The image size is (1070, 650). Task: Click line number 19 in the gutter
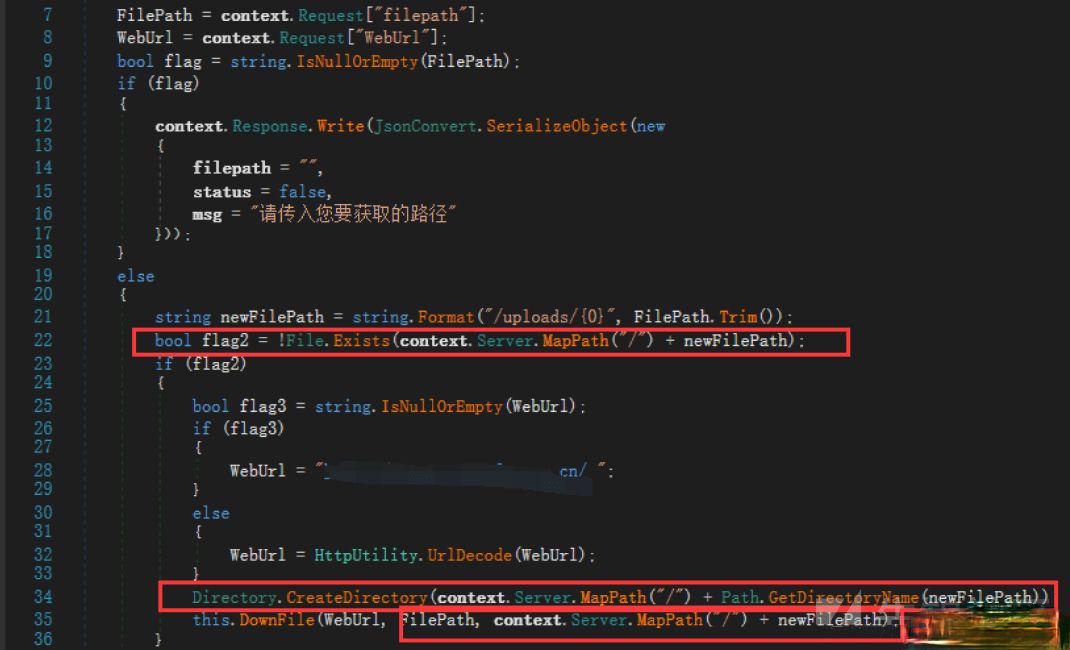[x=43, y=275]
